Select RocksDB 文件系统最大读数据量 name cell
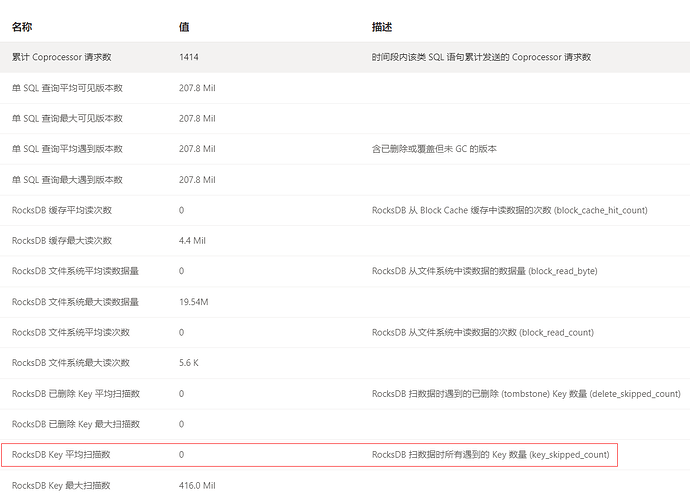The height and width of the screenshot is (497, 690). [x=75, y=302]
